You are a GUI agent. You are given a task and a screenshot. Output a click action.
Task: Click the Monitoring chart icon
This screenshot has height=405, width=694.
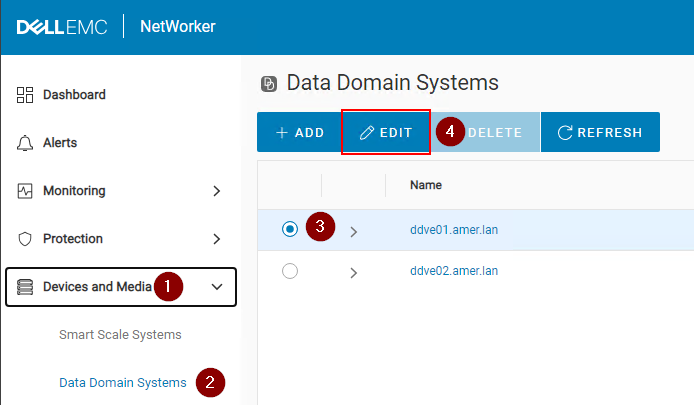coord(25,191)
